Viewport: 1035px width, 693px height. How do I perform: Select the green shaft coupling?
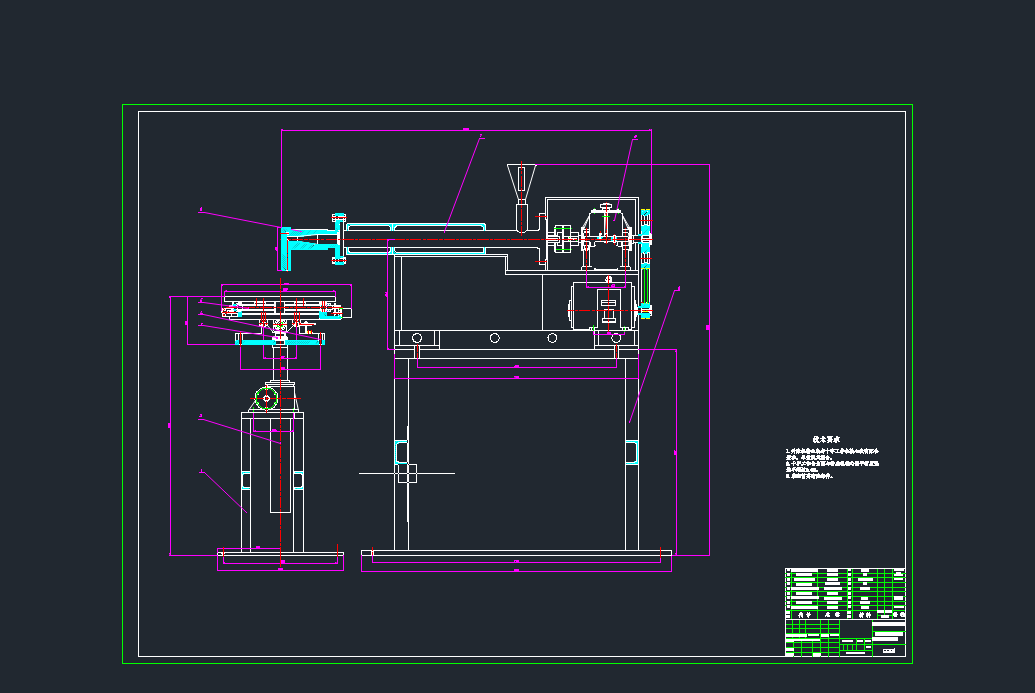(x=562, y=238)
